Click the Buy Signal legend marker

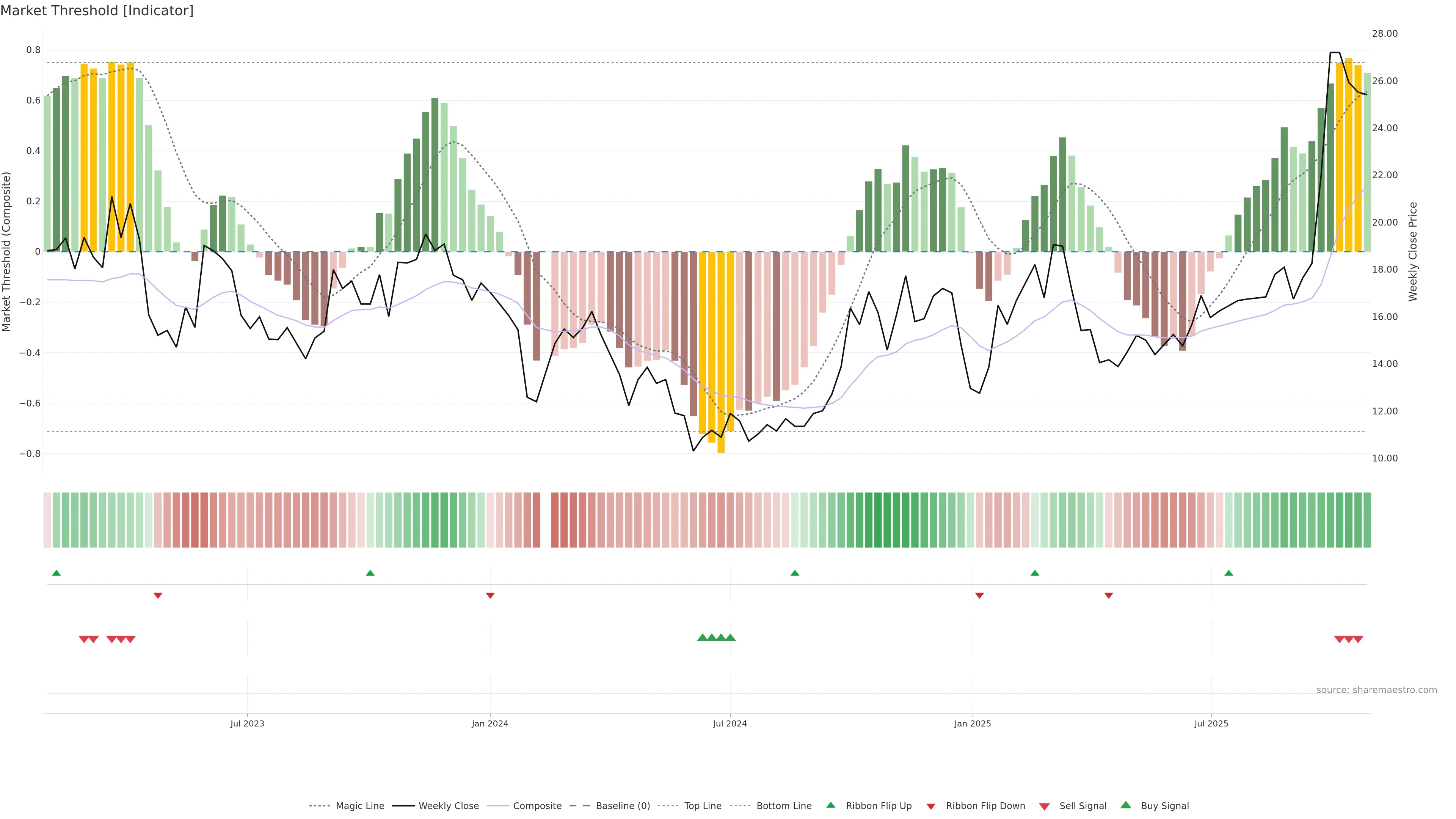point(1125,805)
